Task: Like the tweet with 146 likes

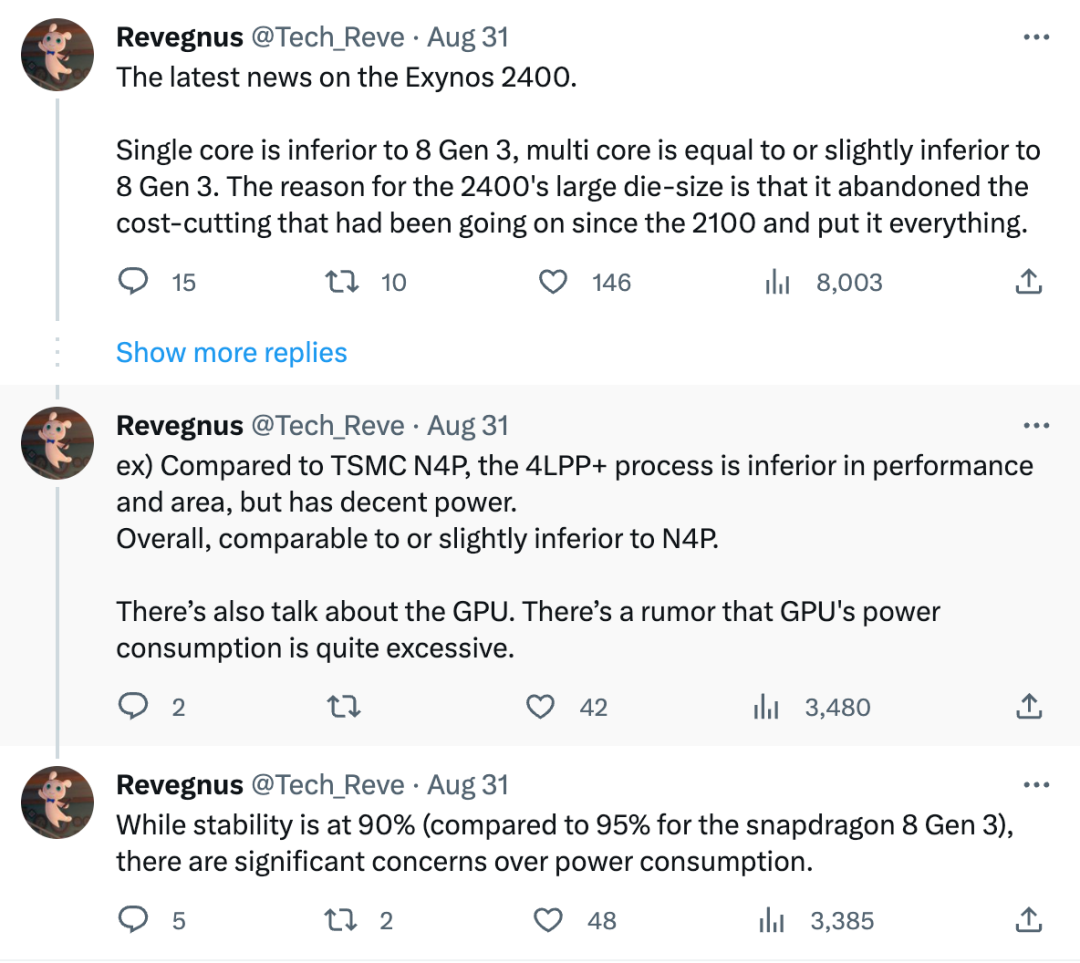Action: 553,283
